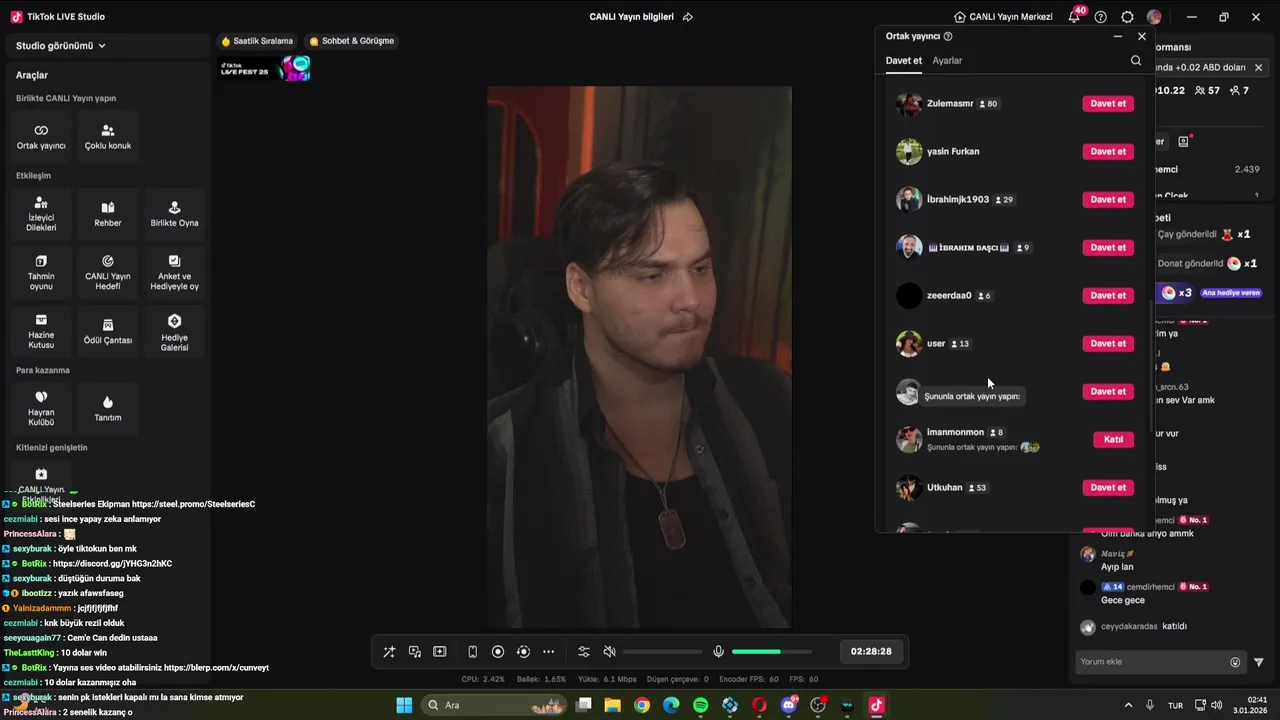
Task: Open the three-dots more options menu
Action: click(549, 652)
